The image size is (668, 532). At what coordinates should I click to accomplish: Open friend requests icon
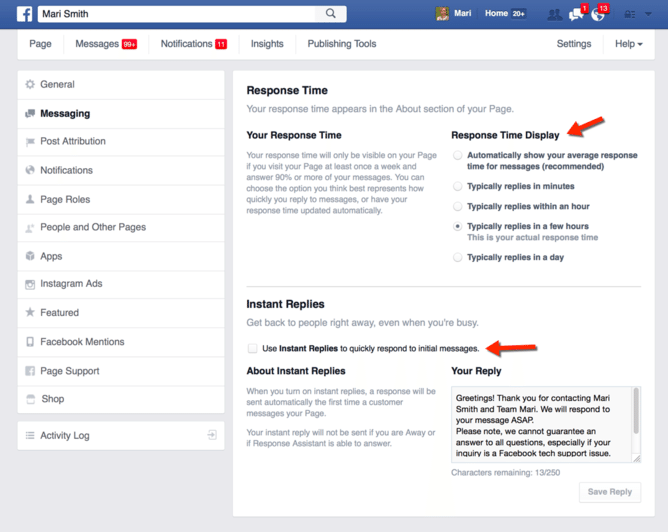click(554, 15)
